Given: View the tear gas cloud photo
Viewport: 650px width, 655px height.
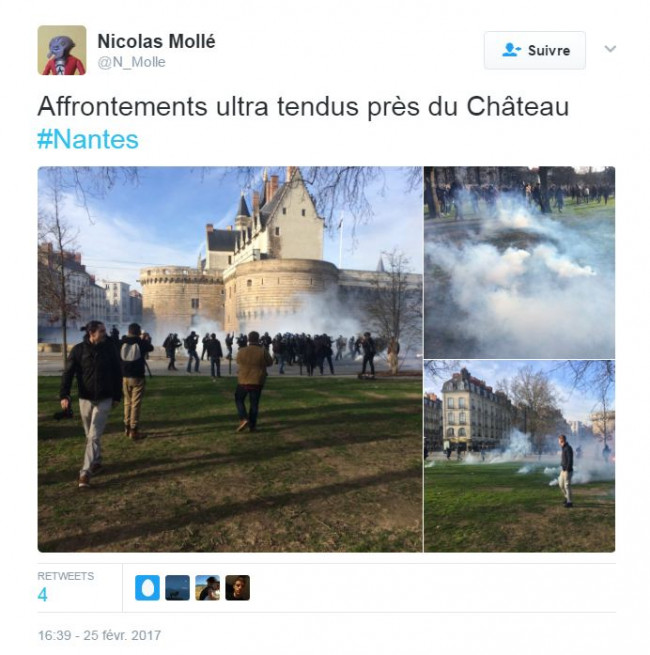Looking at the screenshot, I should coord(520,262).
